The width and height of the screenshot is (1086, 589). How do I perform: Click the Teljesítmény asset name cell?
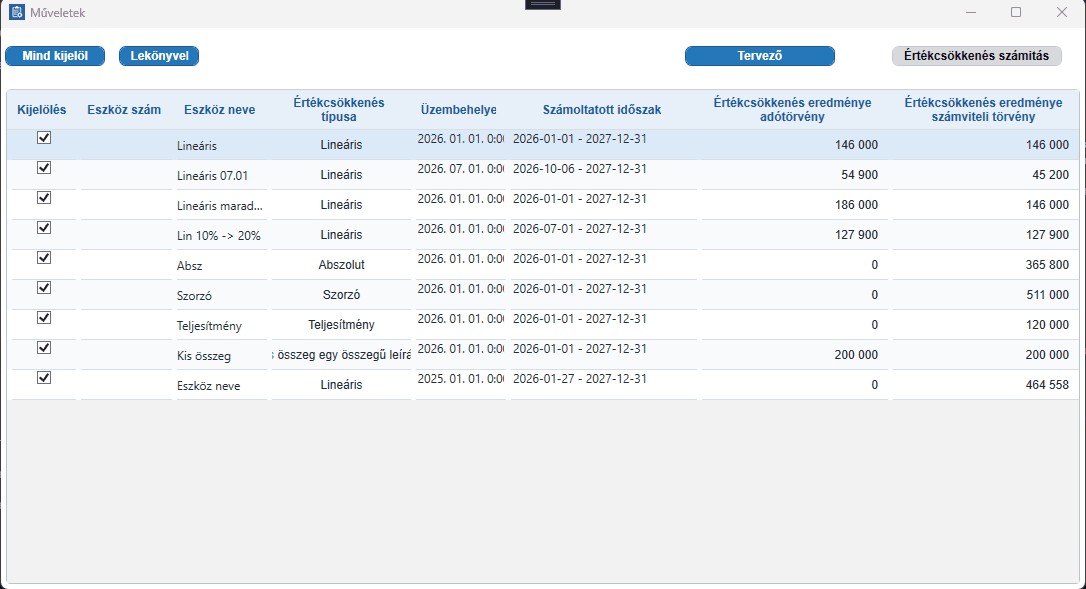pyautogui.click(x=209, y=326)
